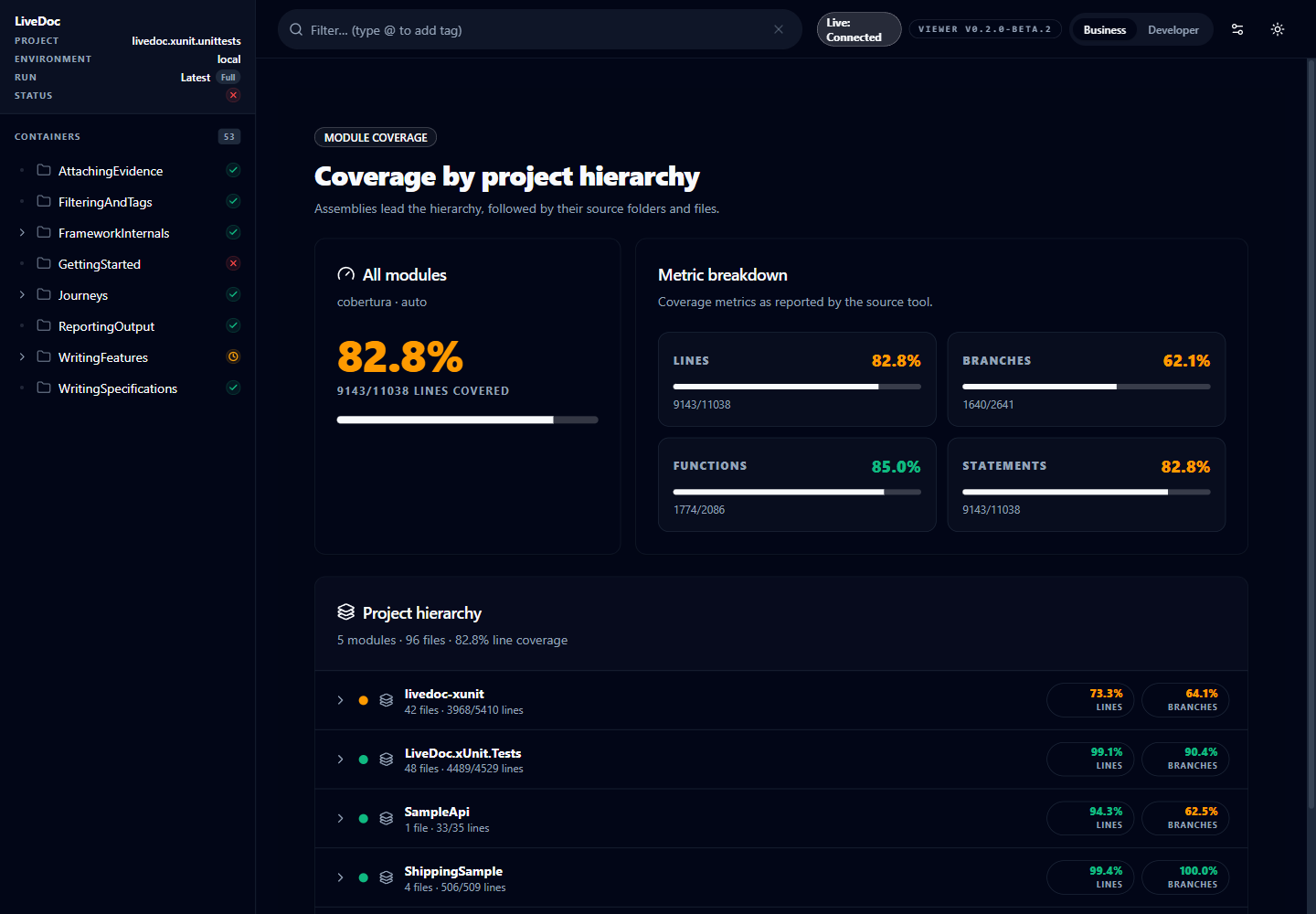Click the 53 containers count badge
1316x914 pixels.
pos(229,136)
